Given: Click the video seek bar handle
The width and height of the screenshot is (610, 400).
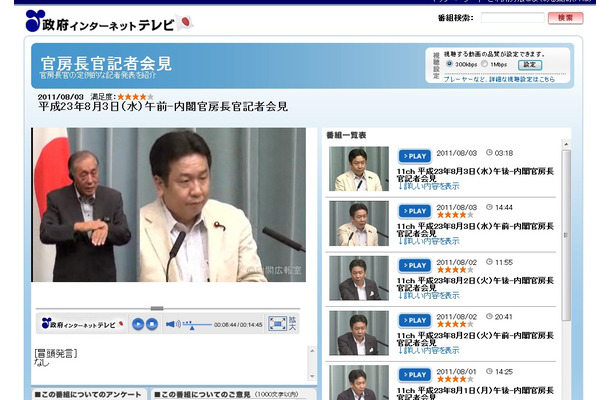Looking at the screenshot, I should tap(157, 308).
